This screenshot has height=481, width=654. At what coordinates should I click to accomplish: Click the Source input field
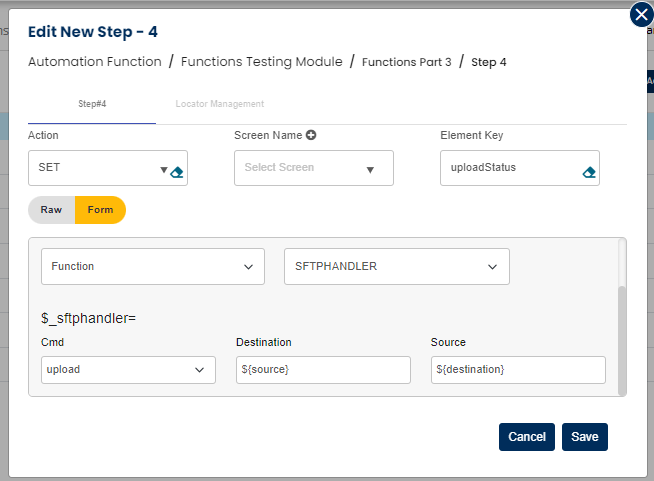[x=518, y=369]
